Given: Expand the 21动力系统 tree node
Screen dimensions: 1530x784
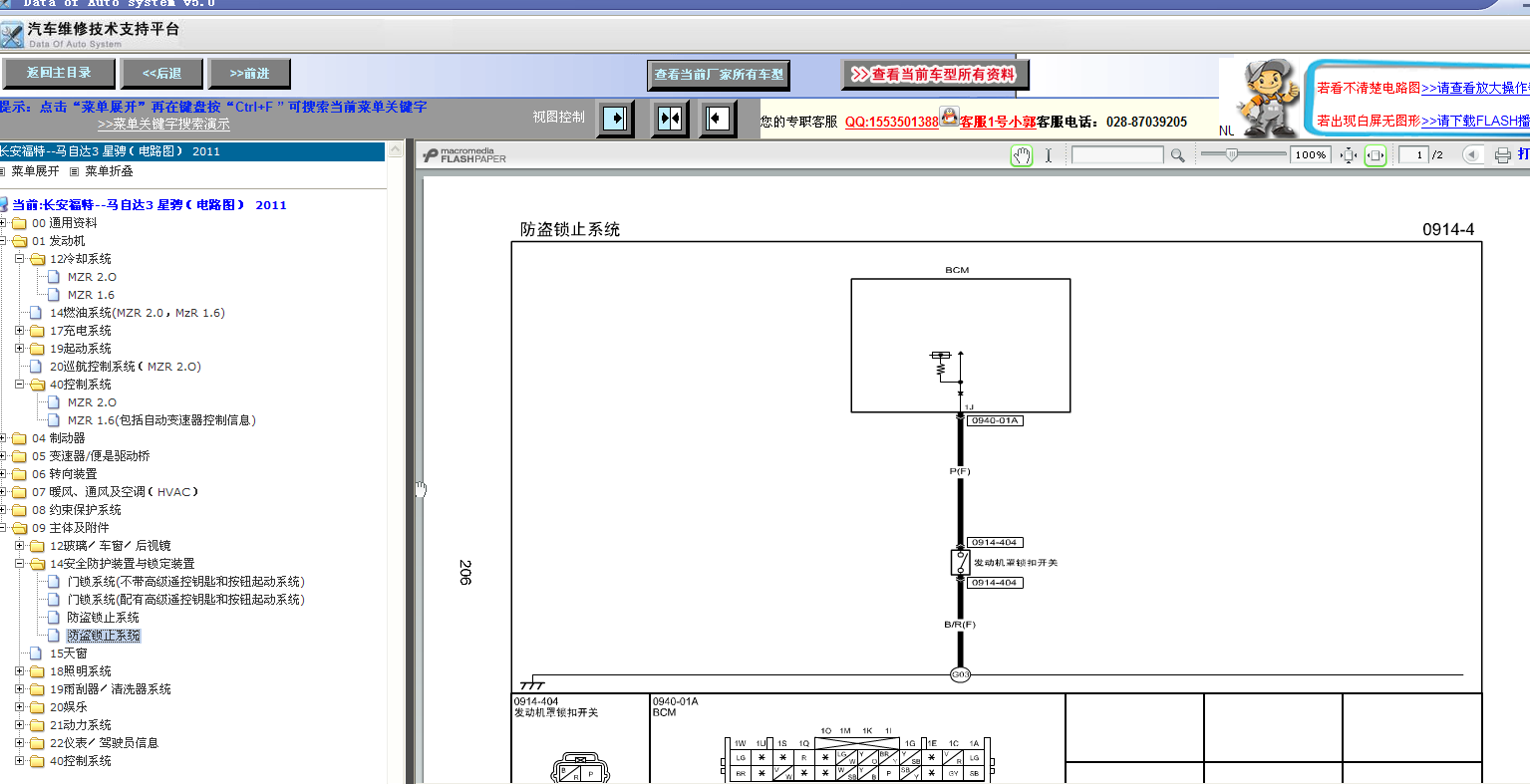Looking at the screenshot, I should pos(19,725).
